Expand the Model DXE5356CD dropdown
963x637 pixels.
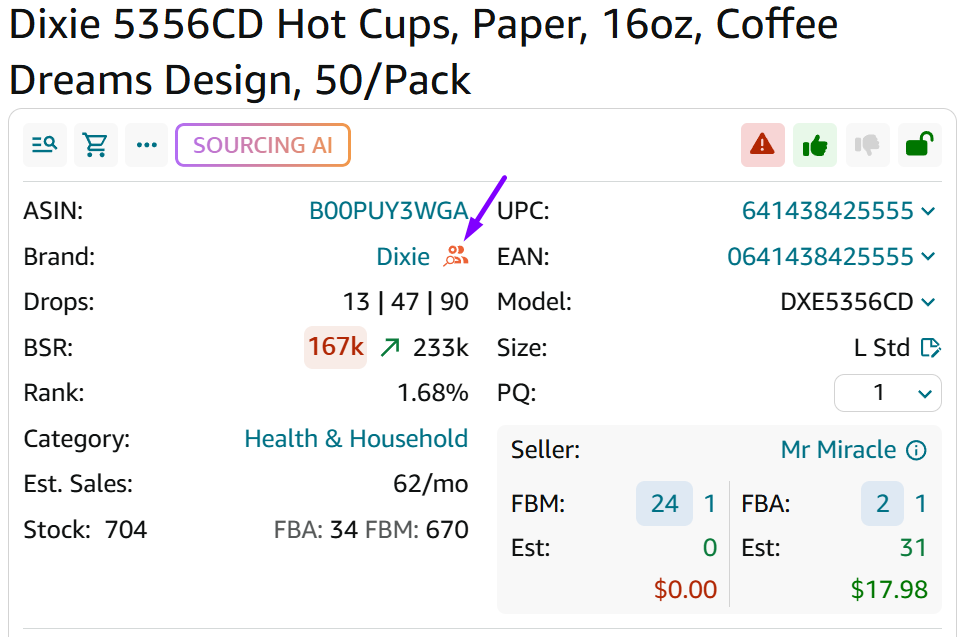(928, 302)
